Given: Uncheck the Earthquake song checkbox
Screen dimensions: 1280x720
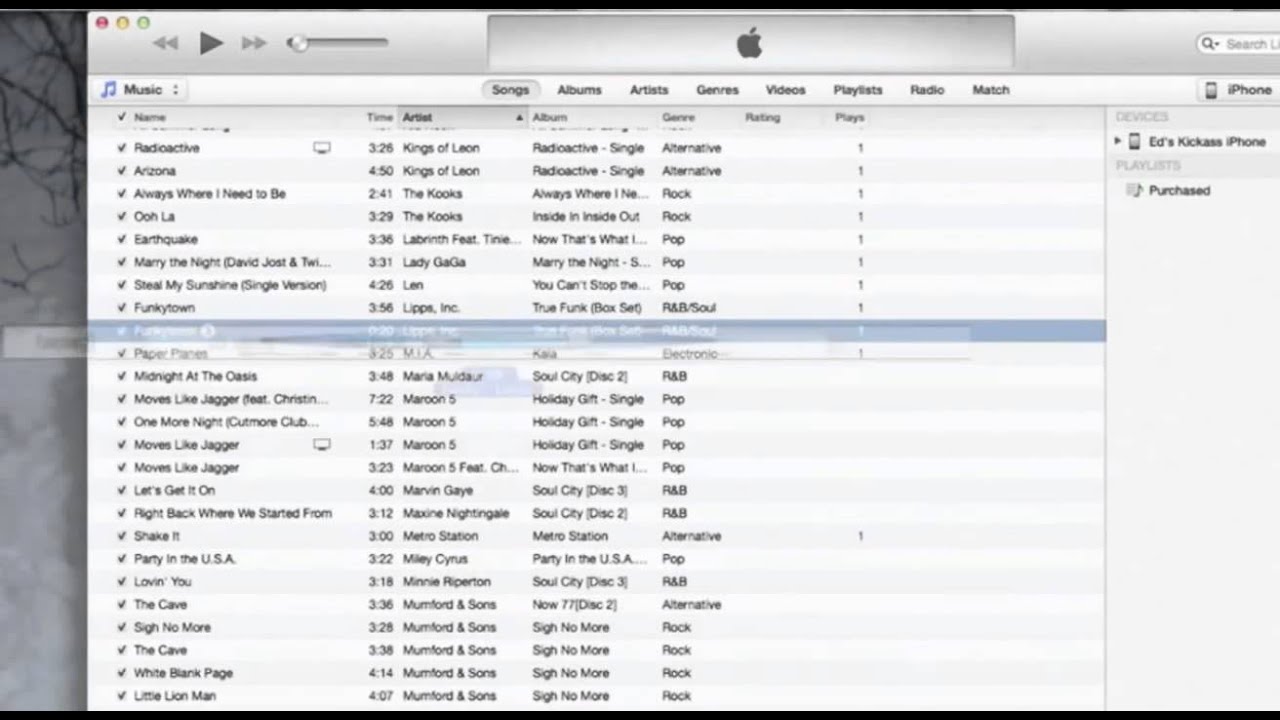Looking at the screenshot, I should 121,239.
